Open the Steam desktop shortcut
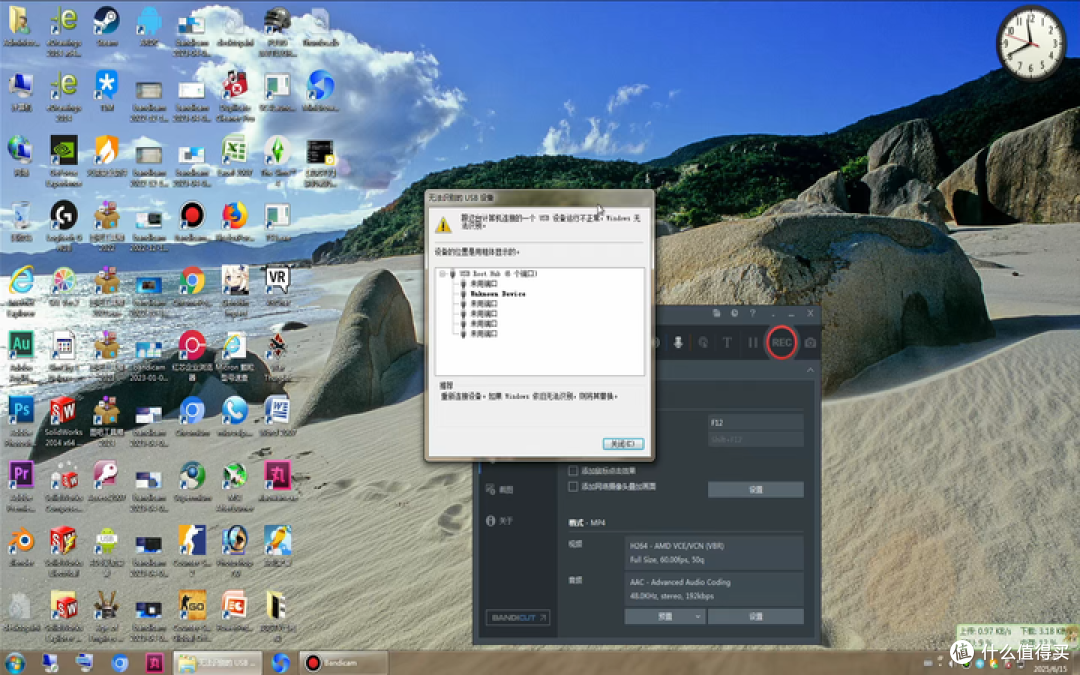 coord(106,25)
